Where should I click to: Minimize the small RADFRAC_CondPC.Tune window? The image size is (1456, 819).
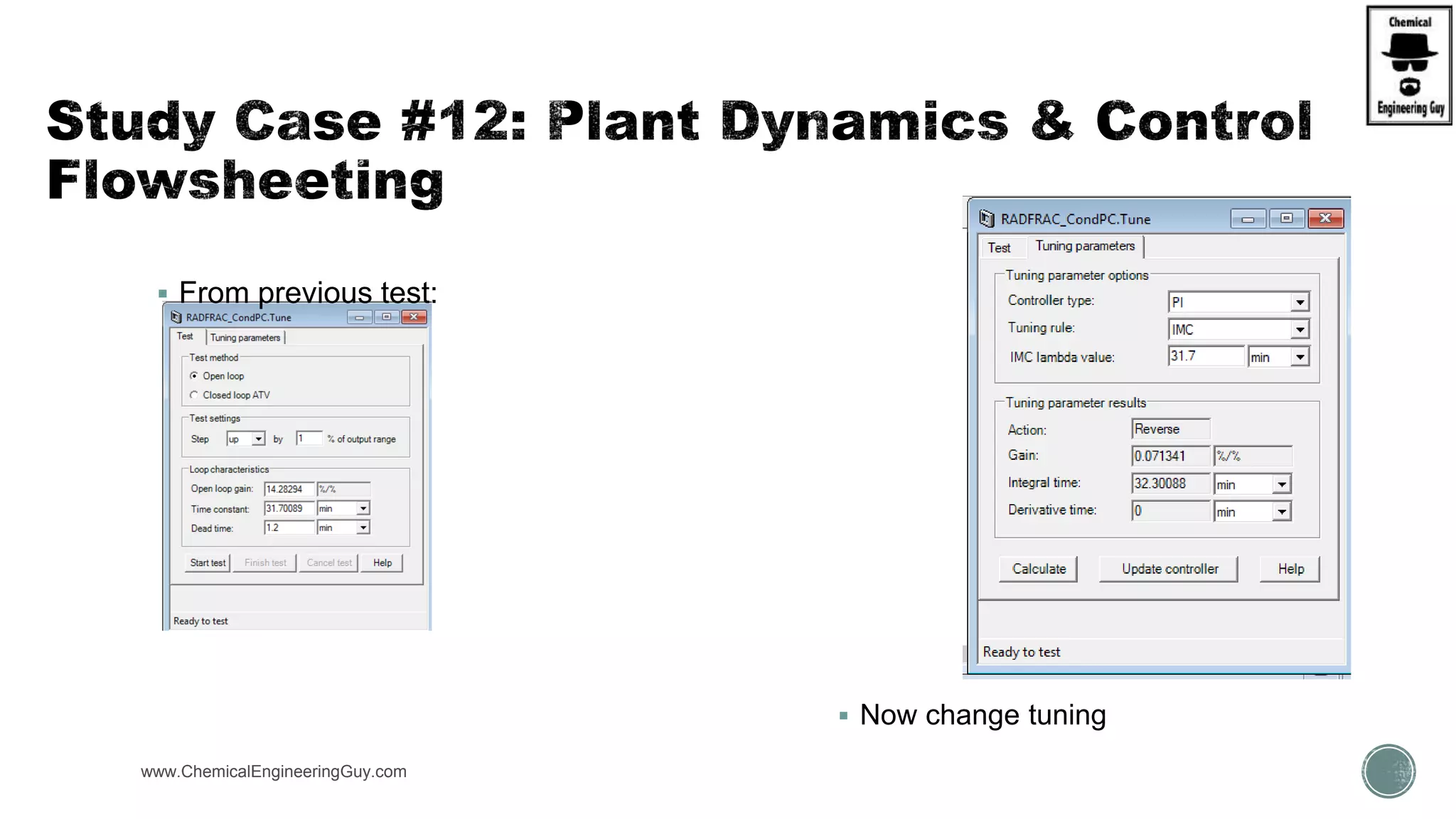[x=360, y=317]
